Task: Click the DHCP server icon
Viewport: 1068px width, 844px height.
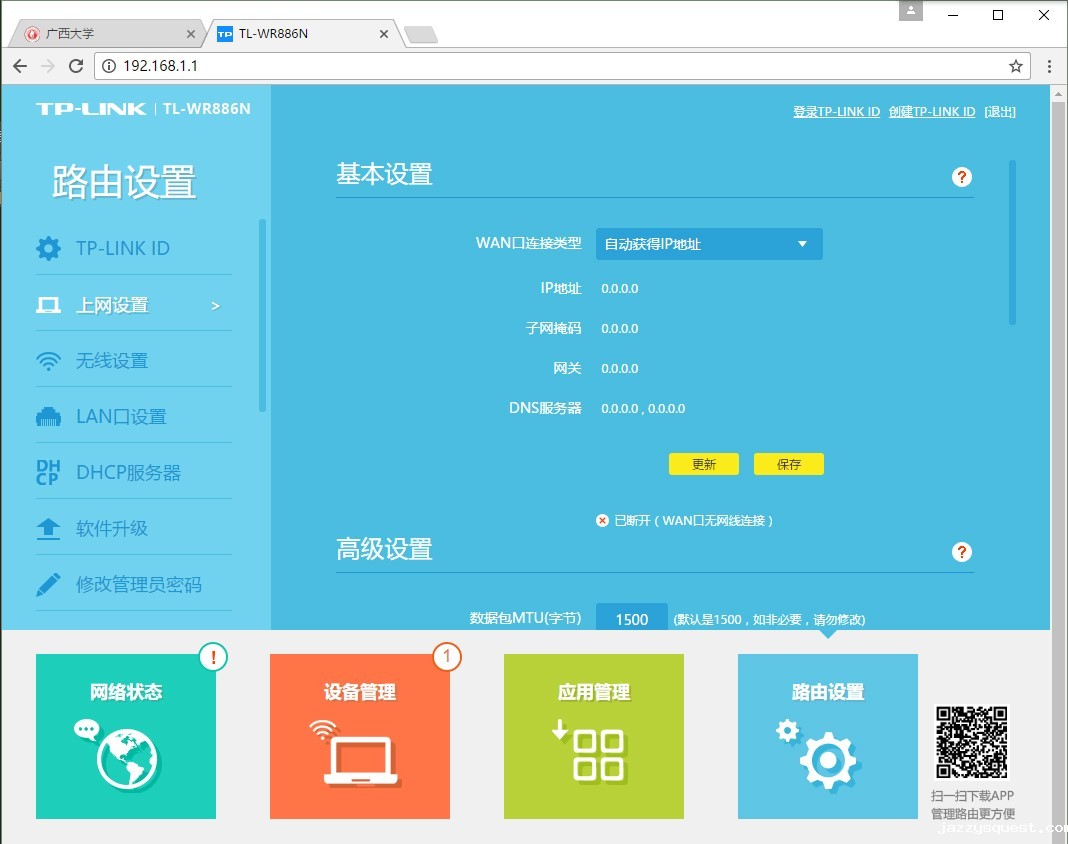Action: 48,473
